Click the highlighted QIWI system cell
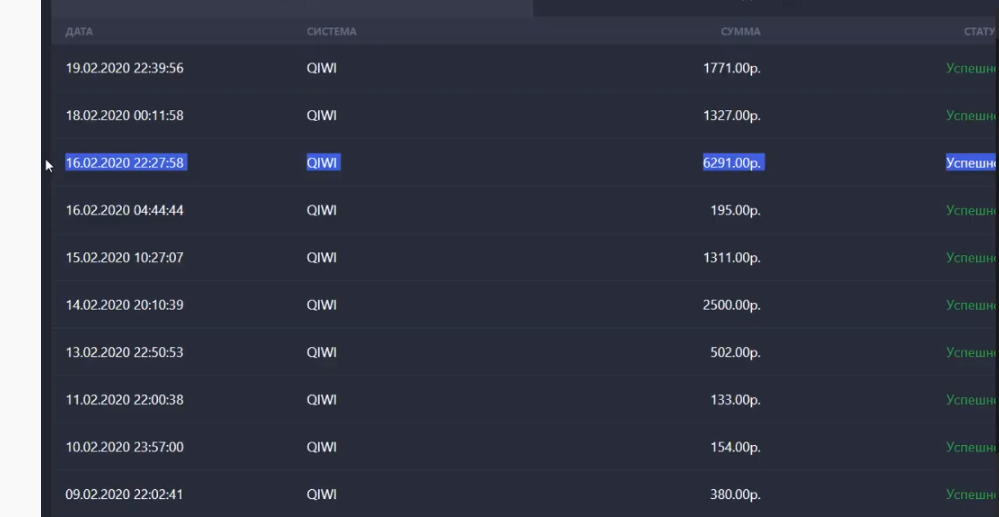The width and height of the screenshot is (999, 517). pyautogui.click(x=322, y=163)
